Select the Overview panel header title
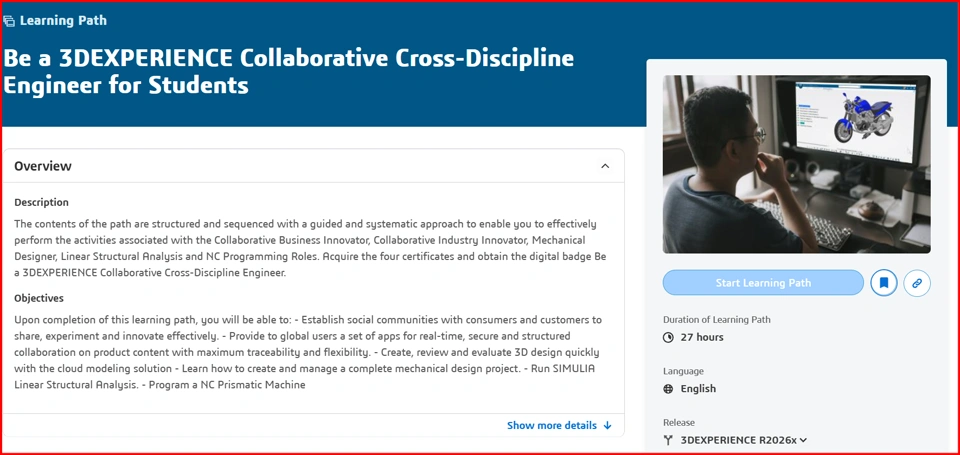Image resolution: width=960 pixels, height=455 pixels. pyautogui.click(x=43, y=166)
